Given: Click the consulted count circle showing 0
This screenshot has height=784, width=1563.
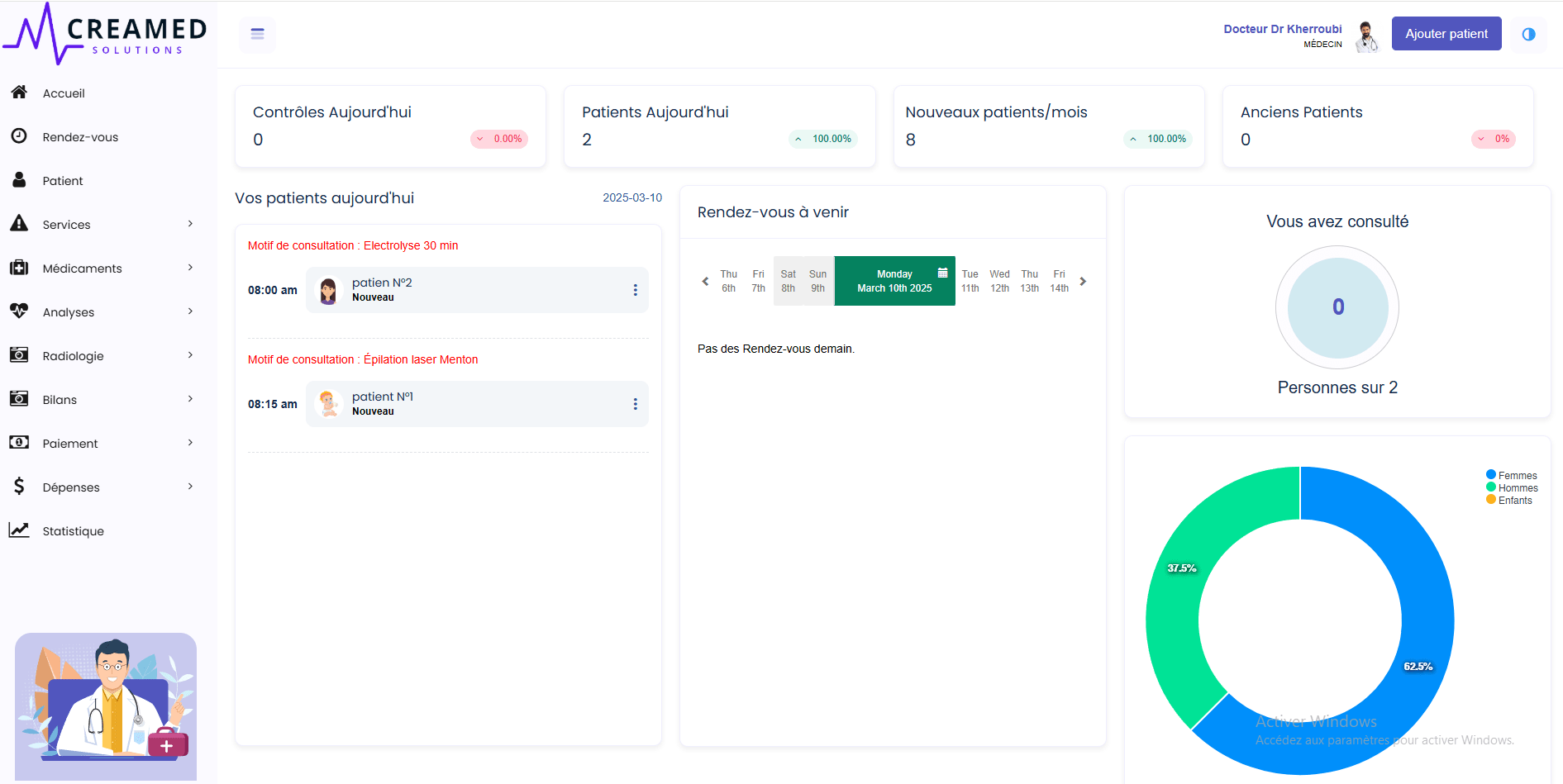Looking at the screenshot, I should click(x=1337, y=307).
